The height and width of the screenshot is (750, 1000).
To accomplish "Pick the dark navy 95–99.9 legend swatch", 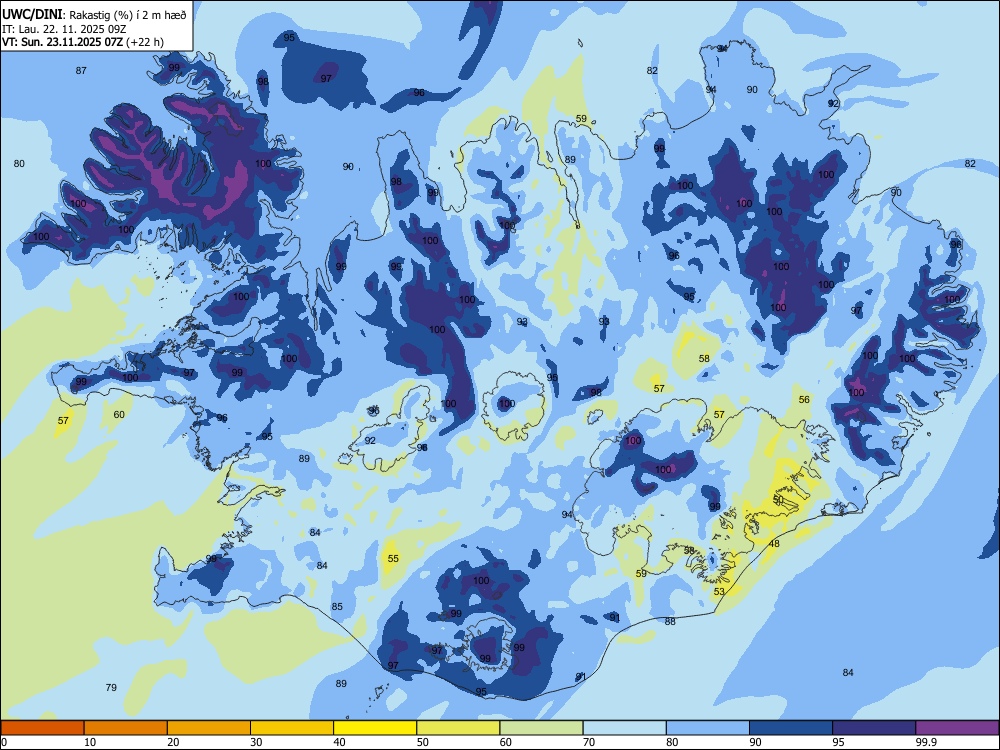I will [874, 728].
